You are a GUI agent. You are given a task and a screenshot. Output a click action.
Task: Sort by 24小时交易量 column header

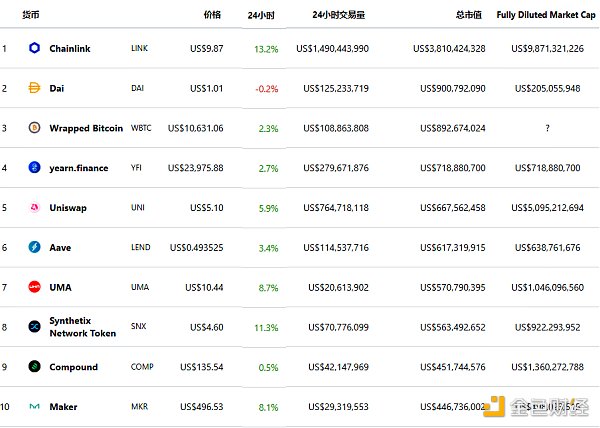(x=338, y=16)
